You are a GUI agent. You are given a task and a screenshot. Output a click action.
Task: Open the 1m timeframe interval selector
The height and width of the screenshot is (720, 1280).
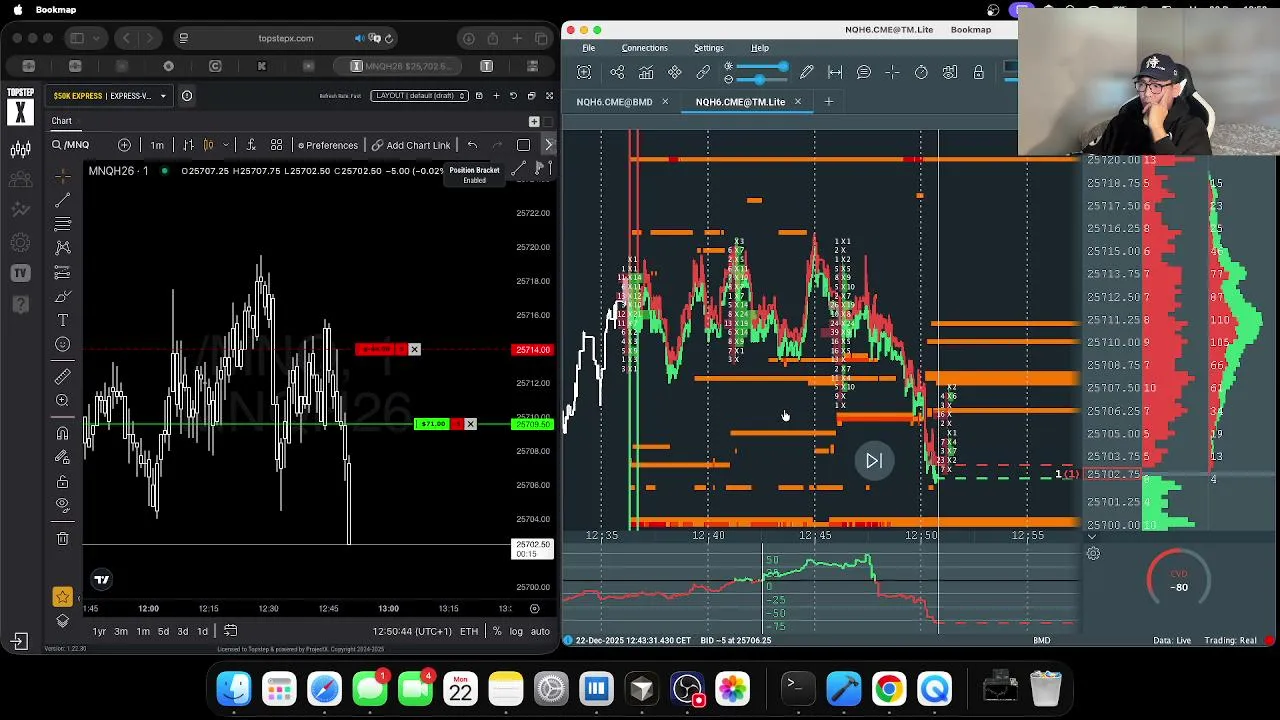coord(157,145)
